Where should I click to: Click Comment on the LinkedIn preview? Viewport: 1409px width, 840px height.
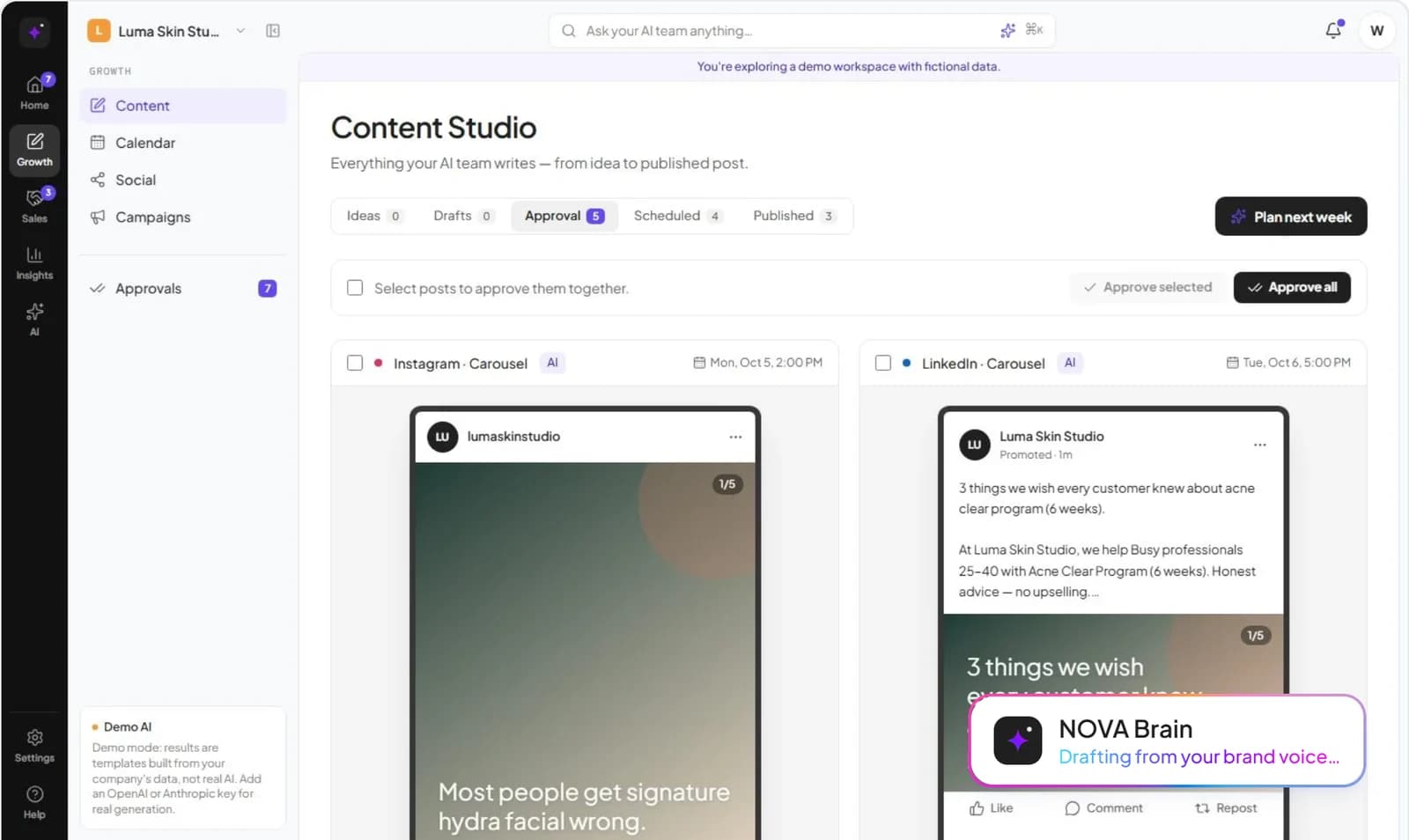tap(1103, 808)
